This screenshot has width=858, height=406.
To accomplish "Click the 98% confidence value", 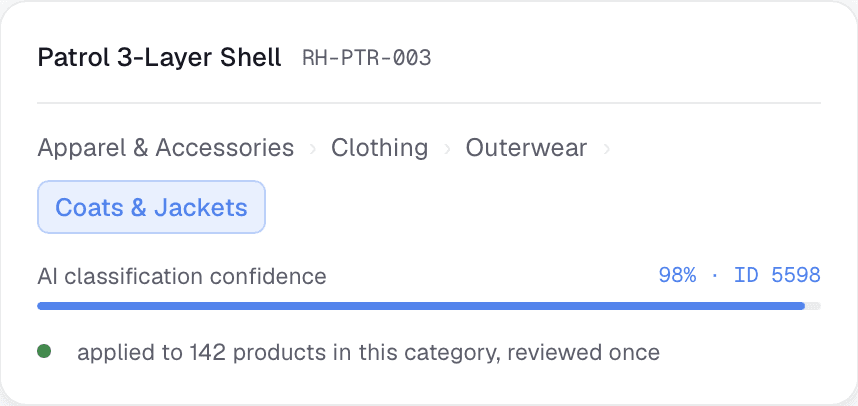I will [x=677, y=275].
